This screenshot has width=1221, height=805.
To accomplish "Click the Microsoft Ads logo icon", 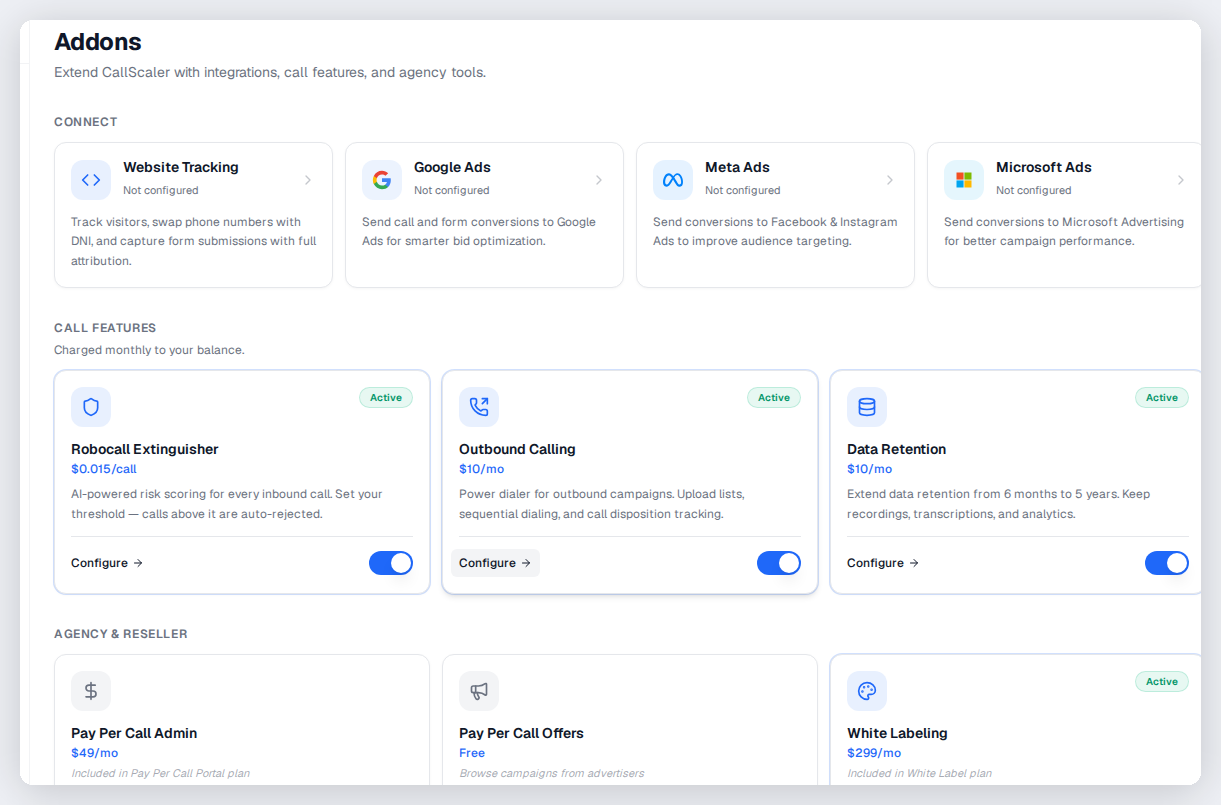I will 964,180.
